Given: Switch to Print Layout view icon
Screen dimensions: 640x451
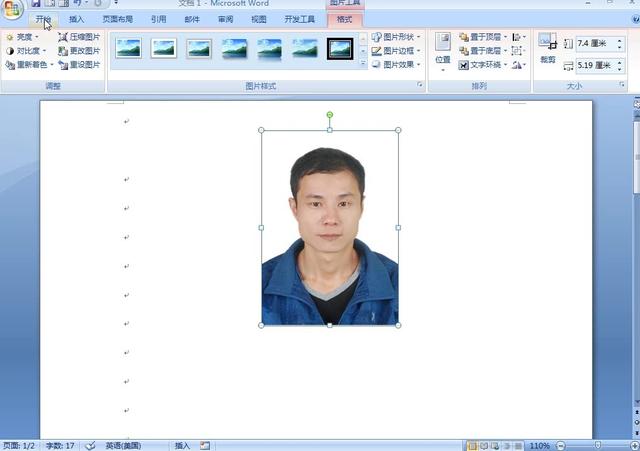Looking at the screenshot, I should [x=472, y=446].
